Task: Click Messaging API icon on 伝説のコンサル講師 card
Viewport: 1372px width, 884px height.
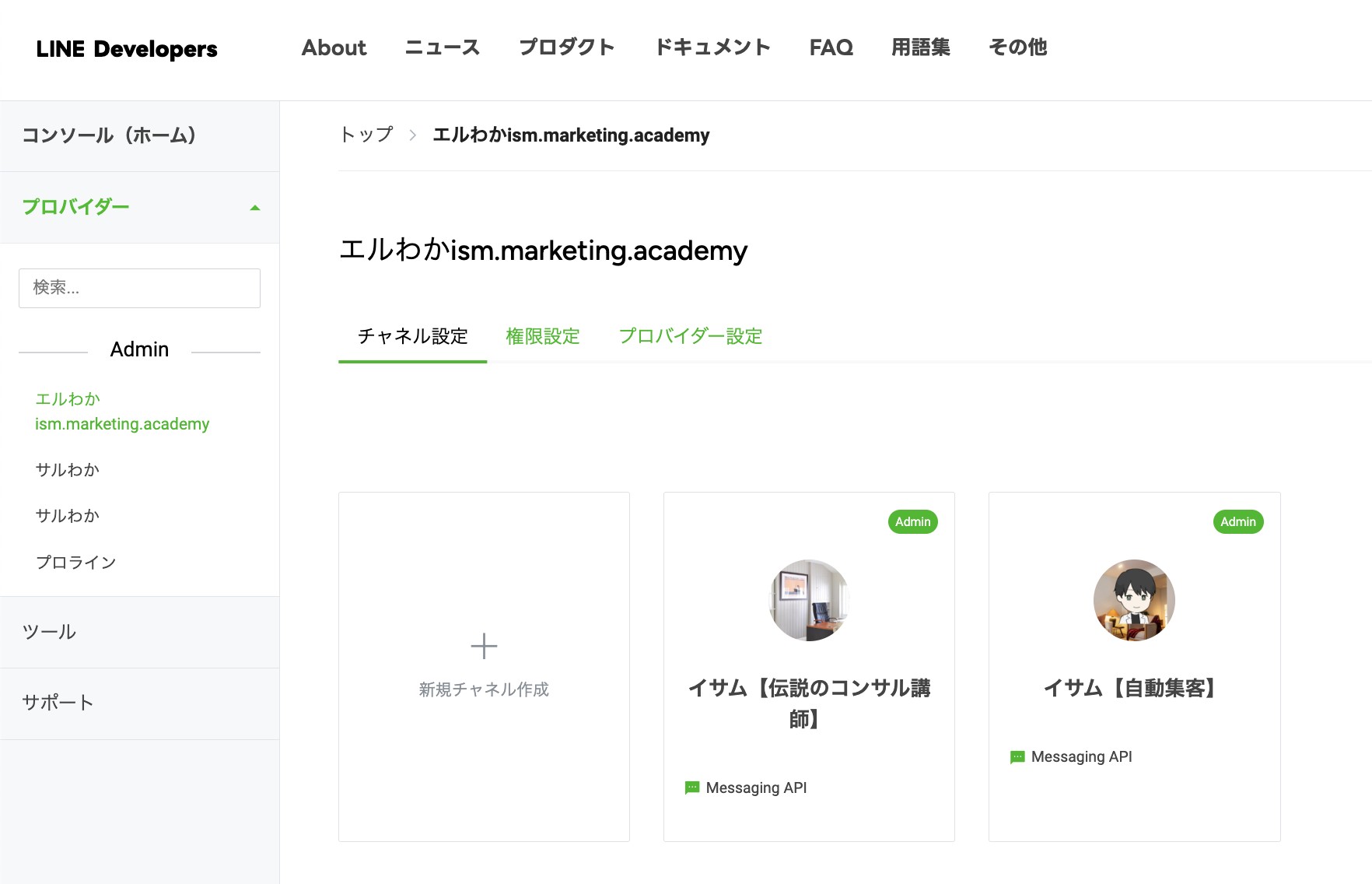Action: tap(692, 788)
